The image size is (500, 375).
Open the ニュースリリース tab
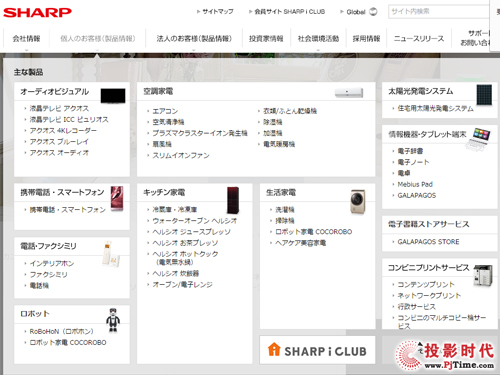tap(419, 39)
